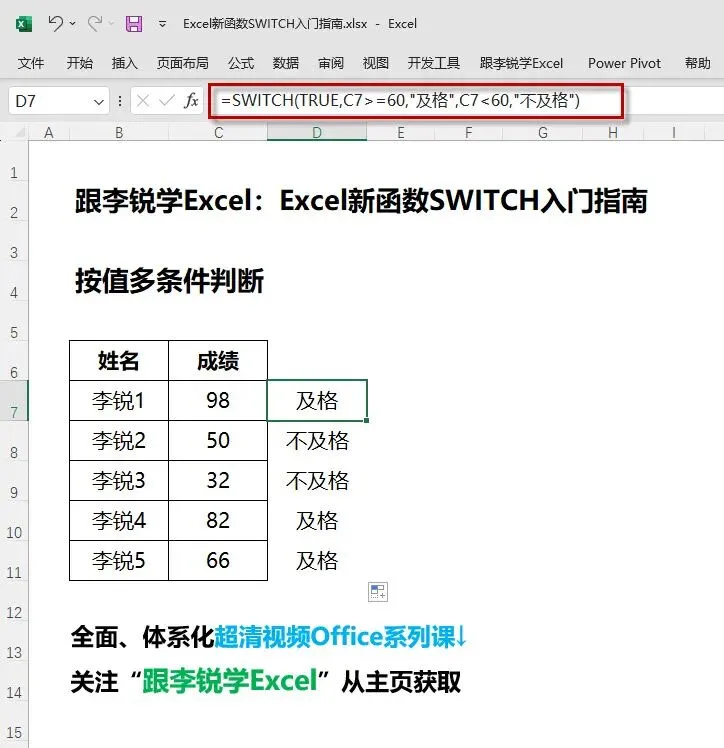The height and width of the screenshot is (748, 724).
Task: Click the Select All corner triangle
Action: click(19, 132)
